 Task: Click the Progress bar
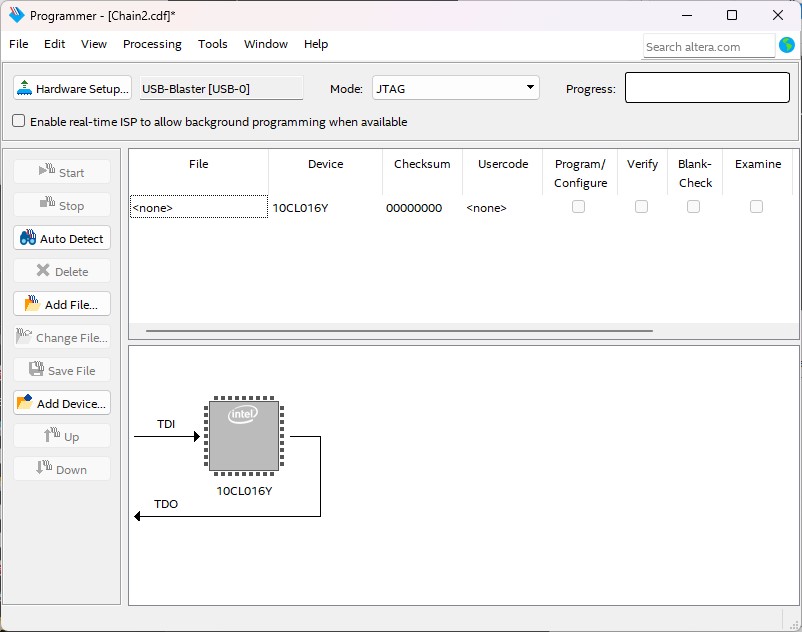(x=707, y=87)
